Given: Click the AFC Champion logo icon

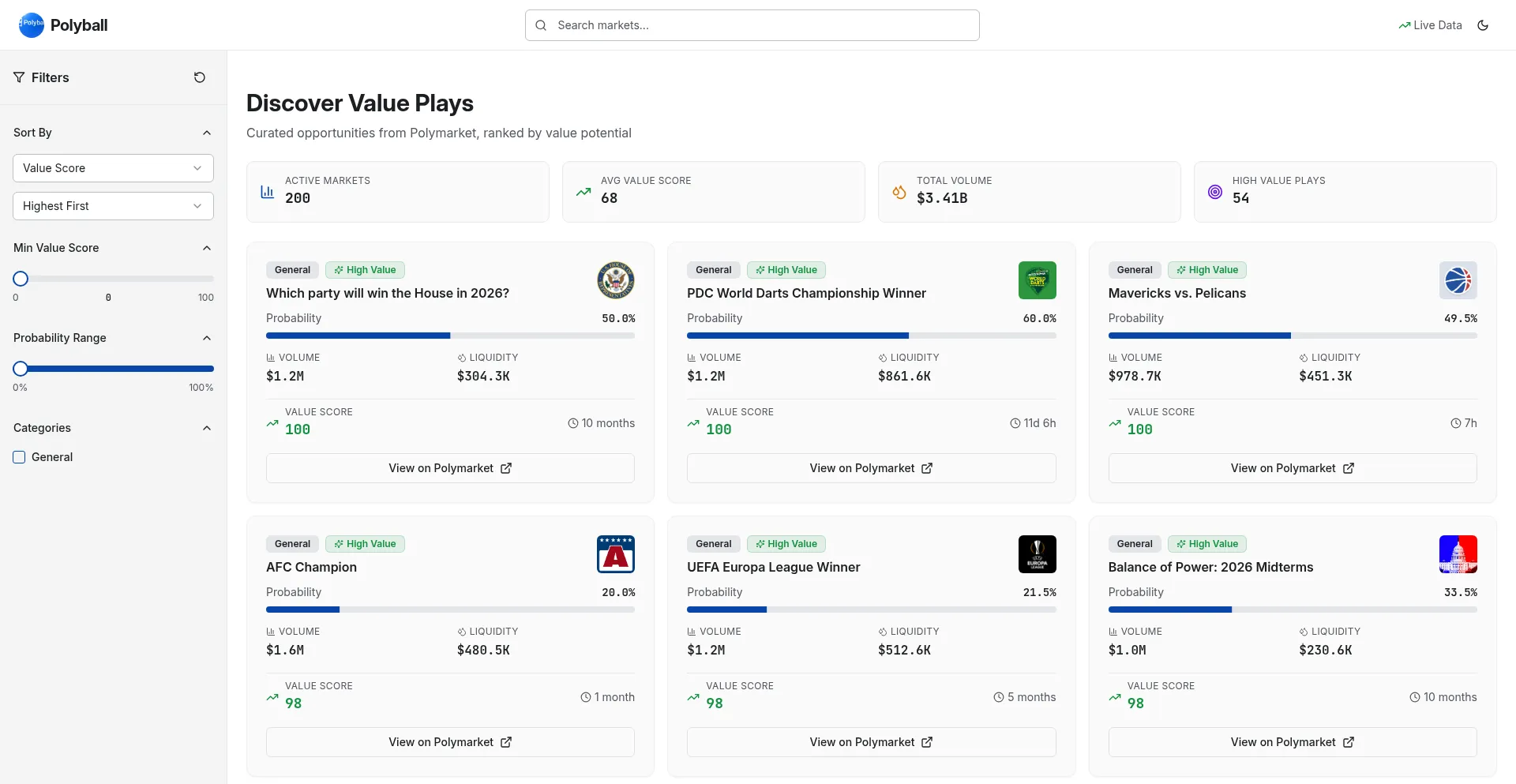Looking at the screenshot, I should (616, 554).
